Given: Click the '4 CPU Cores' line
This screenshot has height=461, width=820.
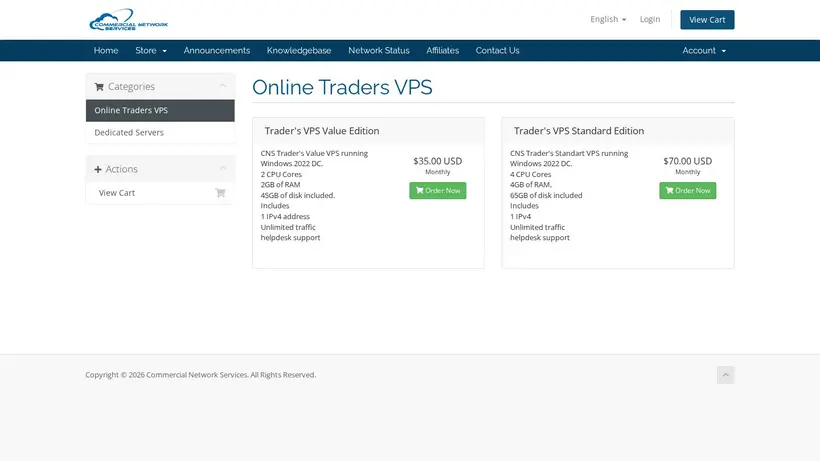Looking at the screenshot, I should click(530, 175).
